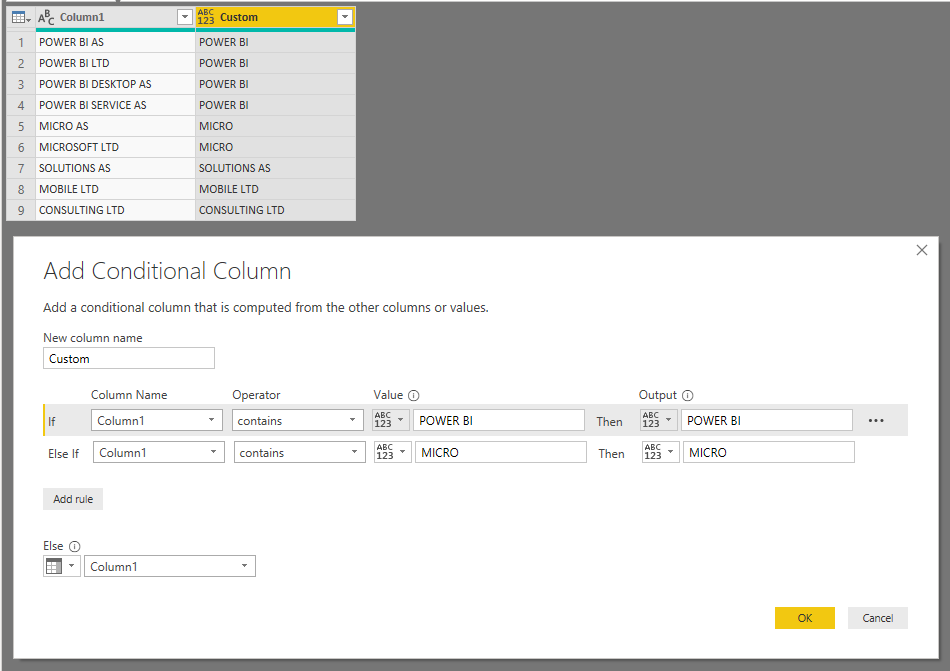Click the MICRO value input field

click(x=500, y=452)
